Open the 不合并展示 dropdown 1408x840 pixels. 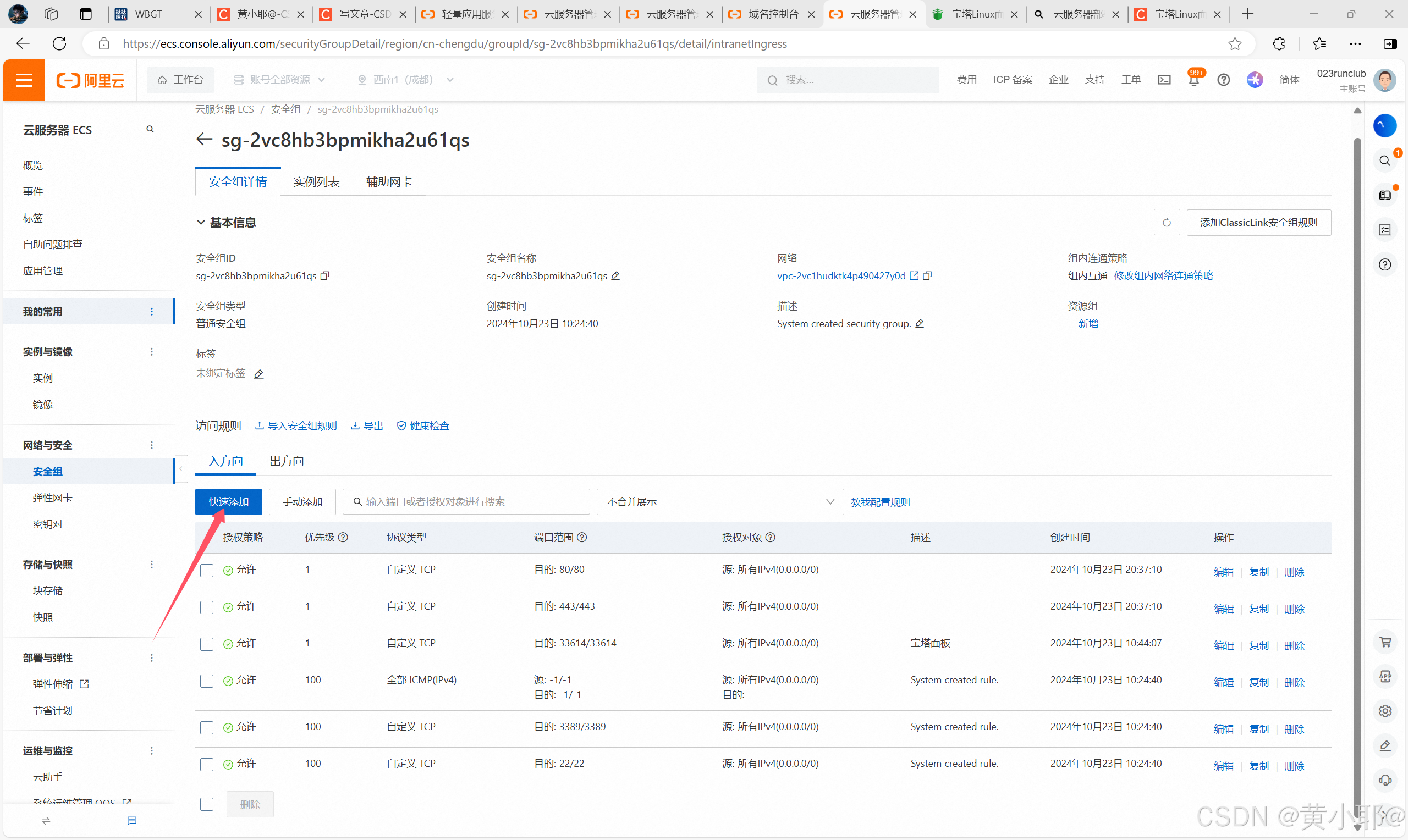pos(719,502)
